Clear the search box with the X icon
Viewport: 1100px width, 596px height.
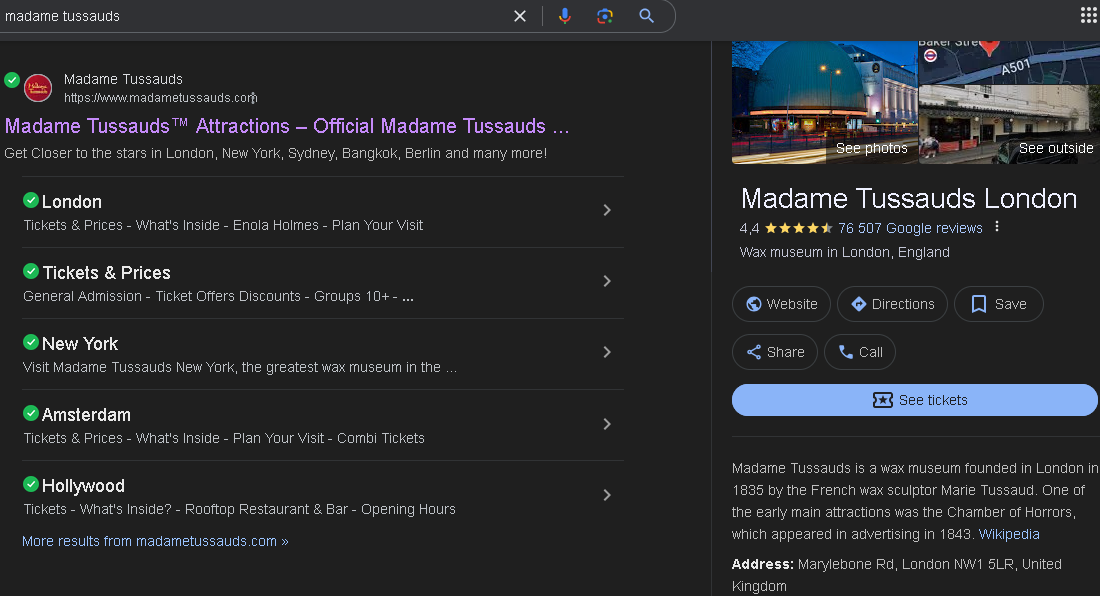point(520,16)
